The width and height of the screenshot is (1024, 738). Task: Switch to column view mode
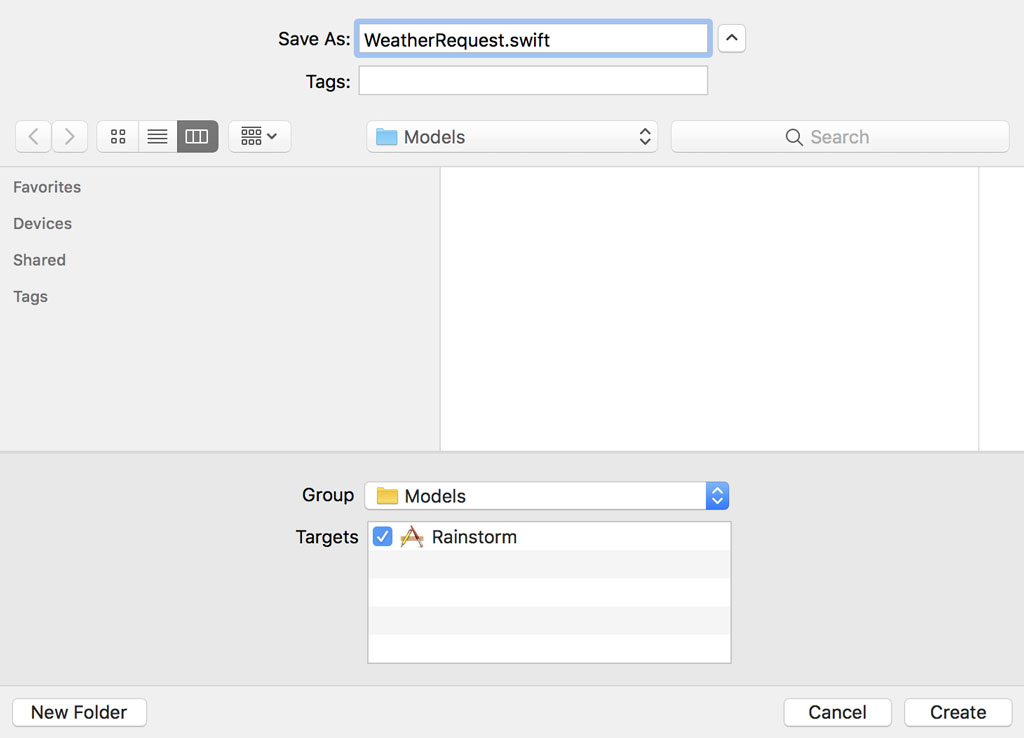pyautogui.click(x=196, y=136)
